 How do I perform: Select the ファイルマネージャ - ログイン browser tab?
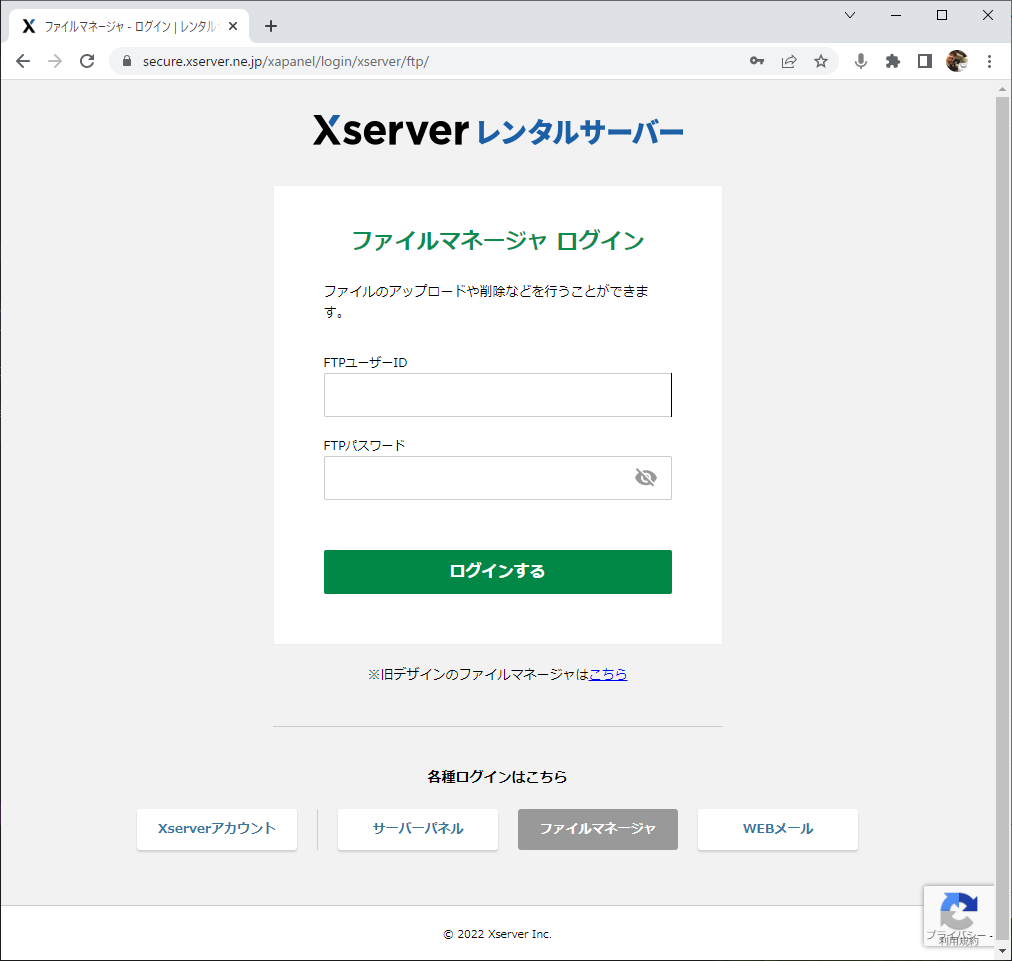pyautogui.click(x=129, y=26)
